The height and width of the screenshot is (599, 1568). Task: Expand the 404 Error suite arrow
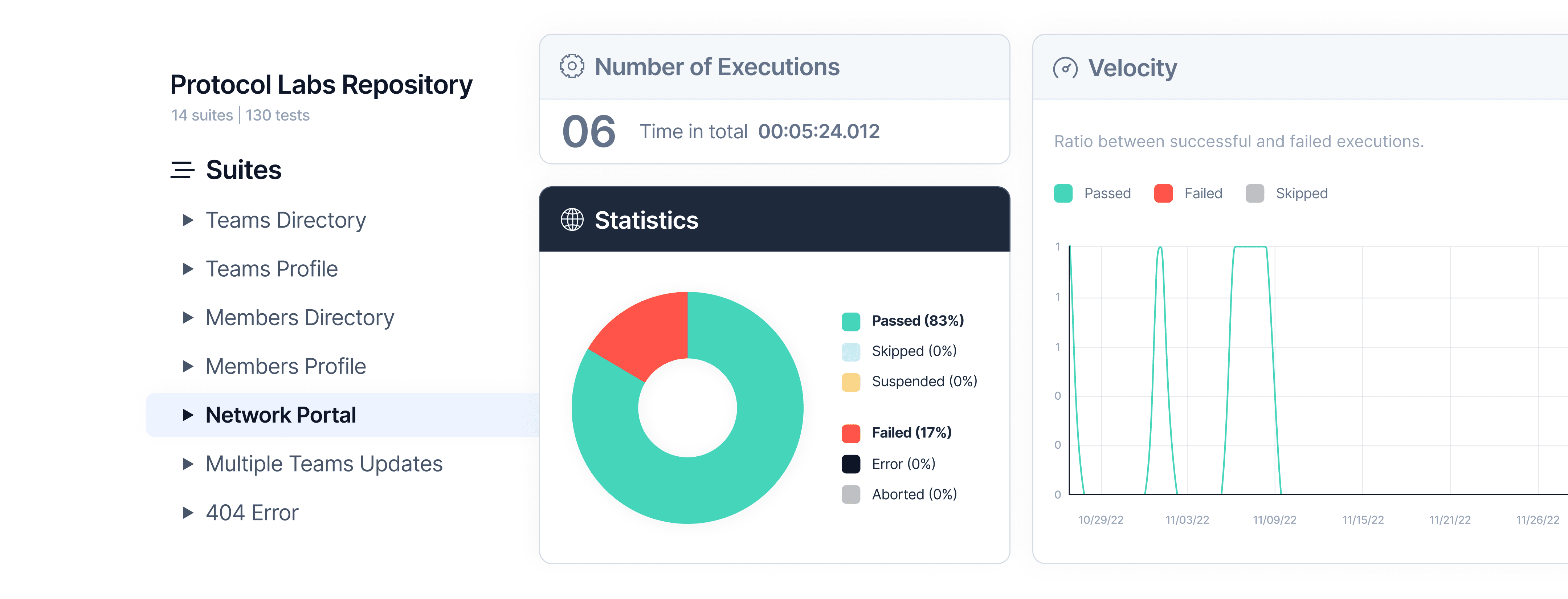tap(188, 513)
